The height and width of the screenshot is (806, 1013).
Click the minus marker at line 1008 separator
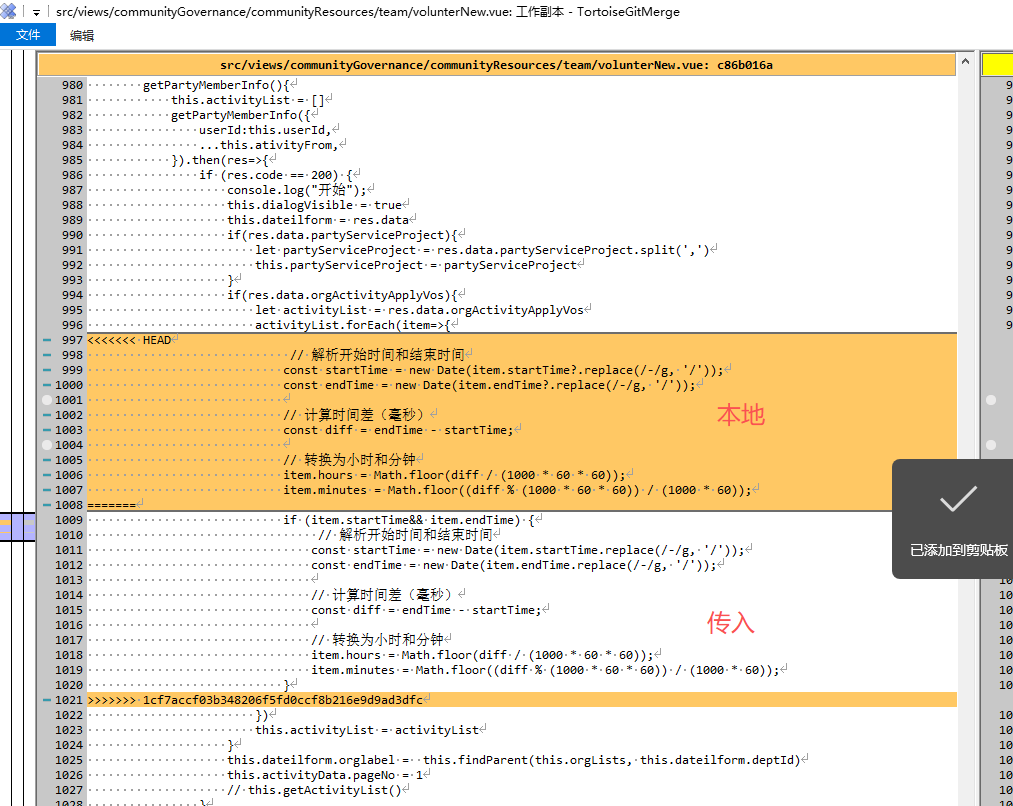pos(47,505)
